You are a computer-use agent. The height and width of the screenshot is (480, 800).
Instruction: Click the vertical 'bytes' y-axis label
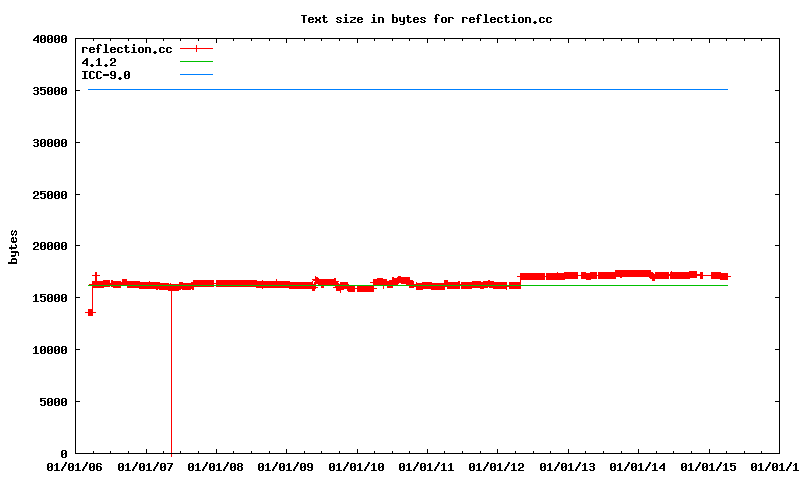tap(13, 246)
